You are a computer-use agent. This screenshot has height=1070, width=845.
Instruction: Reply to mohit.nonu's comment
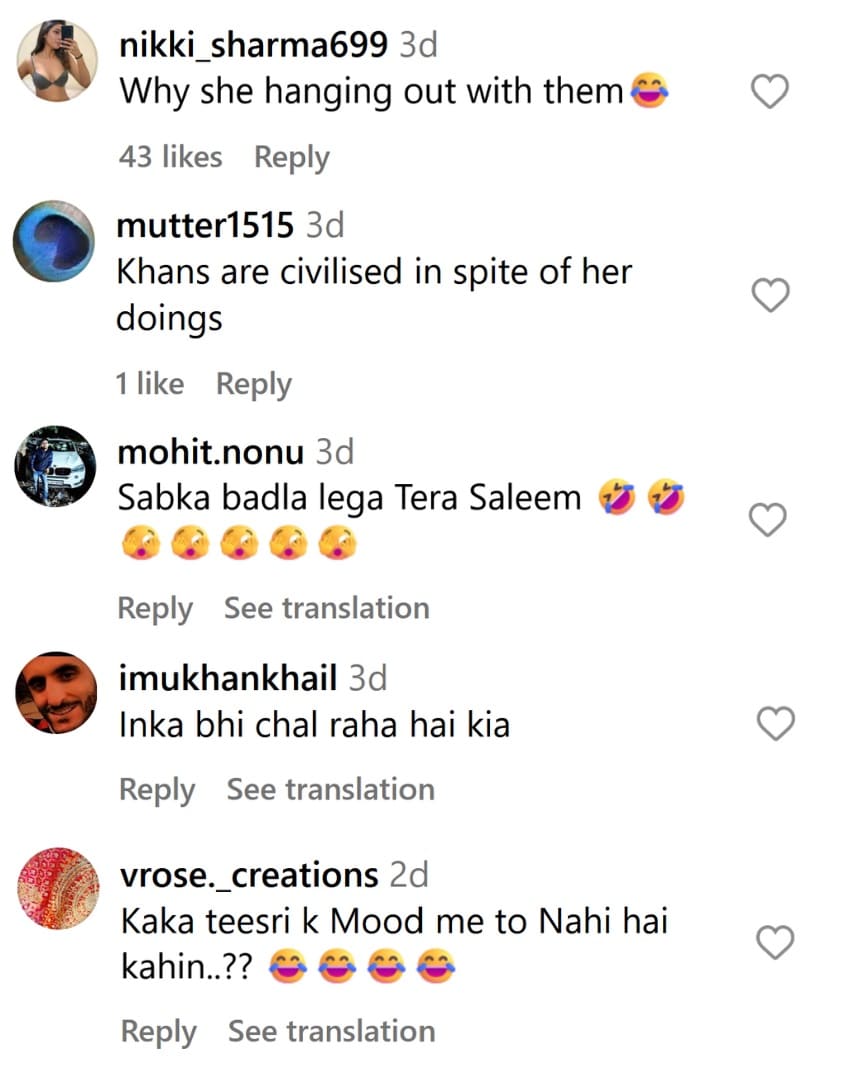tap(155, 608)
